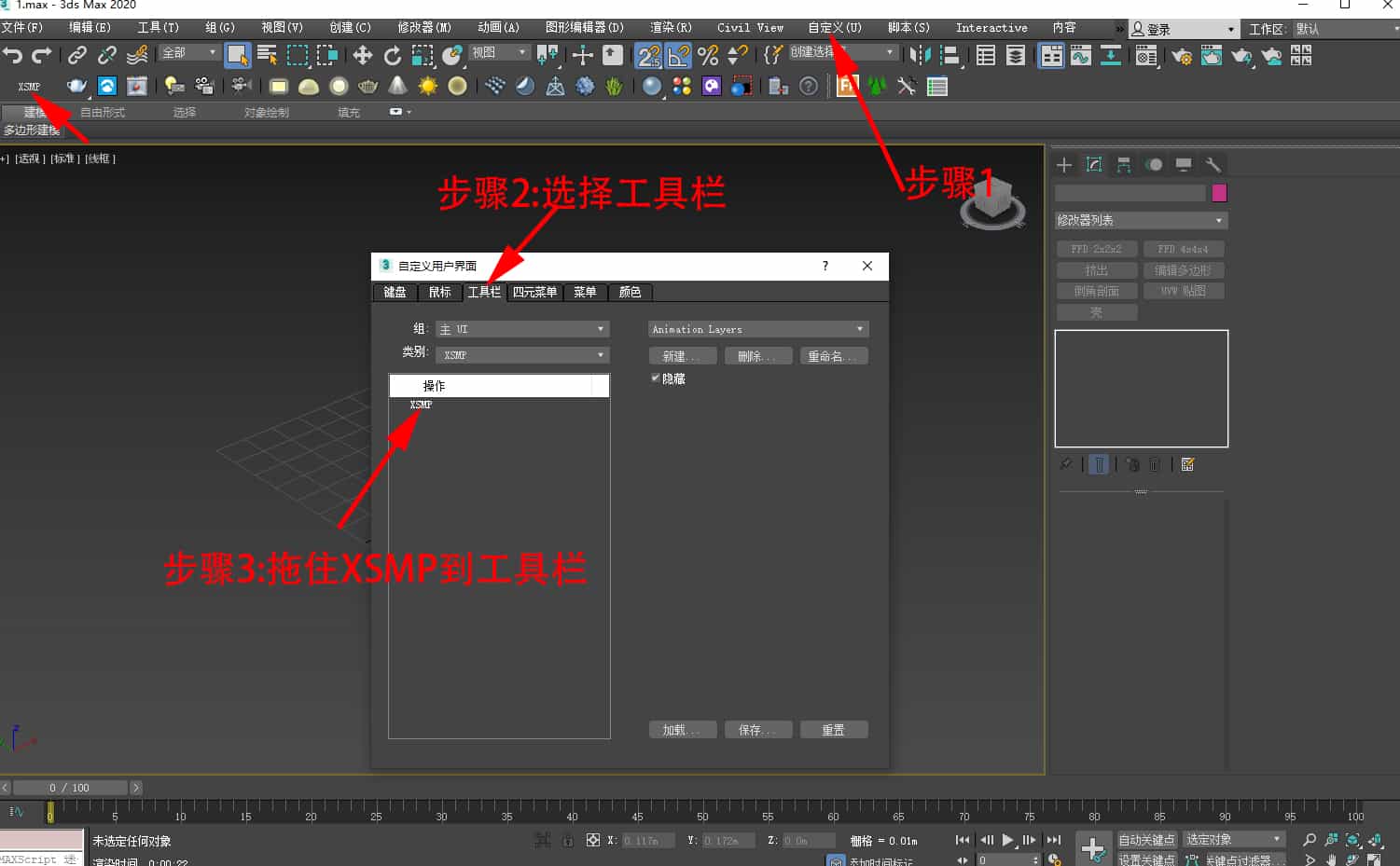
Task: Open the Scene Explorer icon
Action: tap(986, 56)
